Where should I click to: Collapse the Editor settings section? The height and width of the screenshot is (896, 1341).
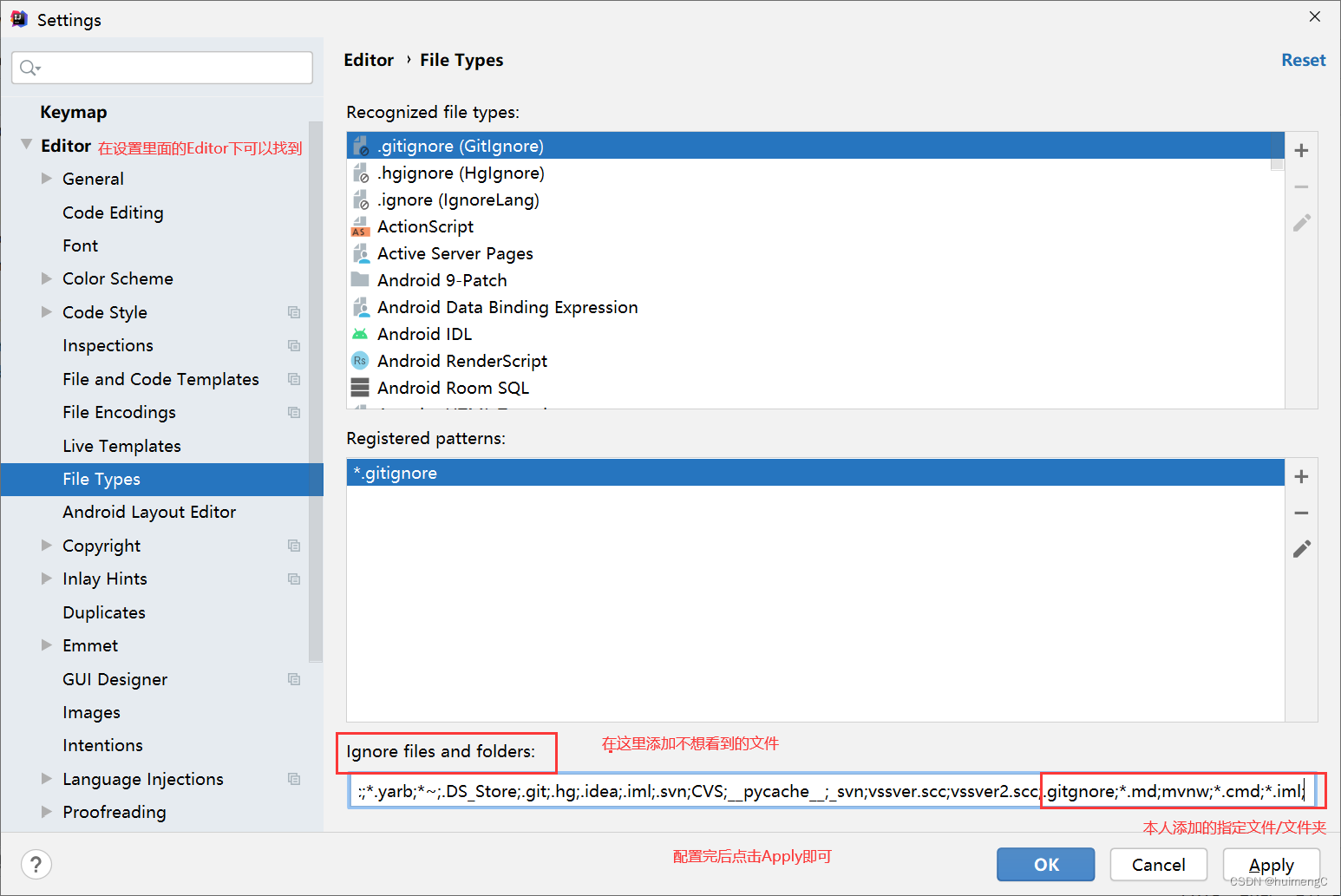(x=27, y=144)
